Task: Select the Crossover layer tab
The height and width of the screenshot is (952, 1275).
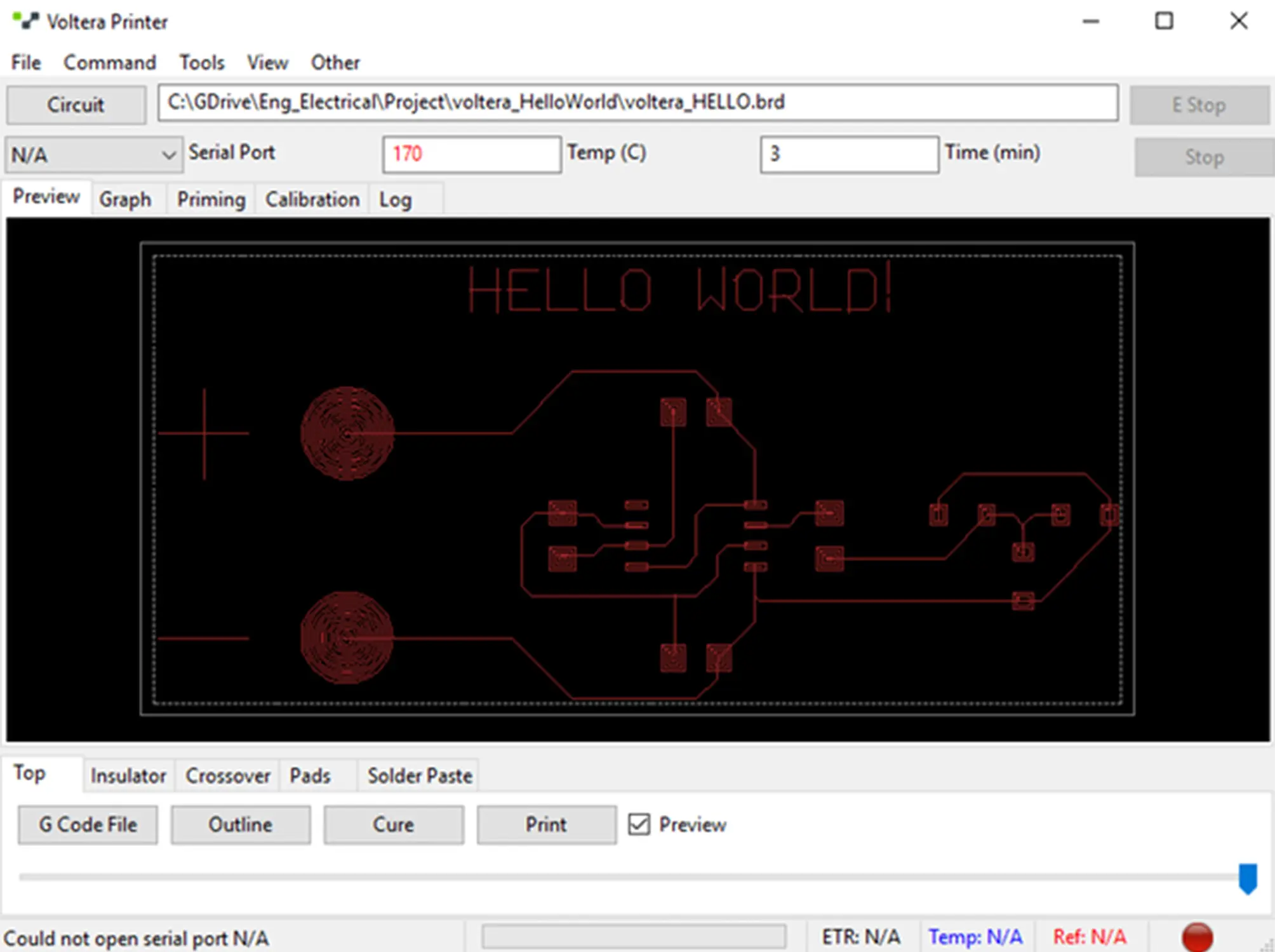Action: (x=227, y=775)
